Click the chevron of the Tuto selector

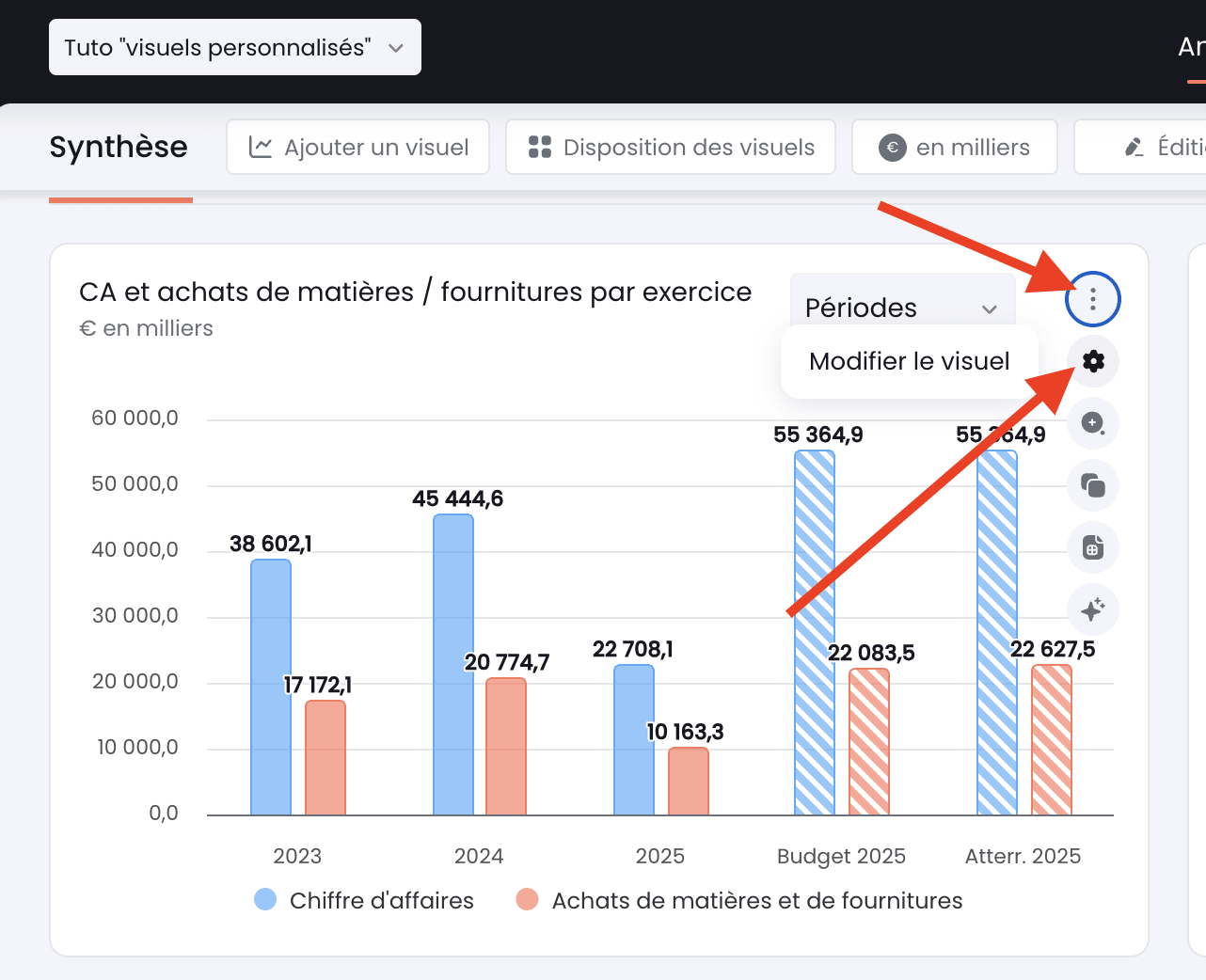[x=396, y=48]
